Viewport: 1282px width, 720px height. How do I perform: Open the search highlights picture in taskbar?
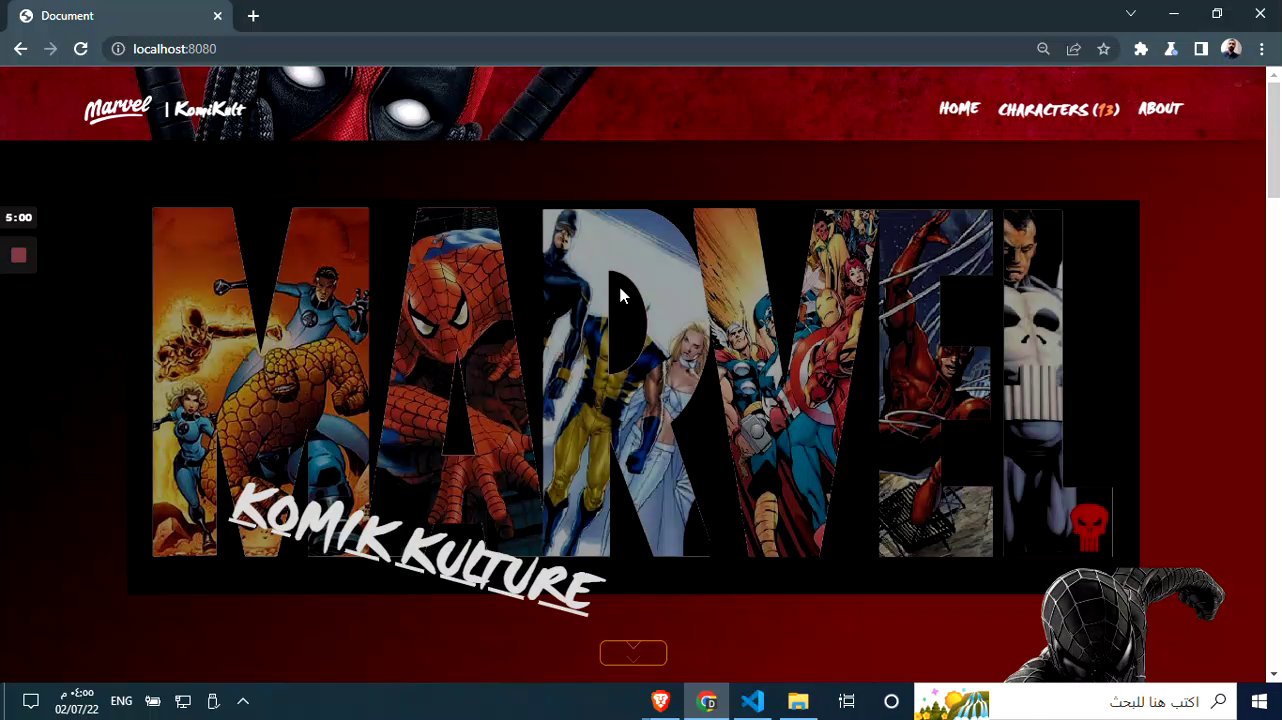point(952,702)
